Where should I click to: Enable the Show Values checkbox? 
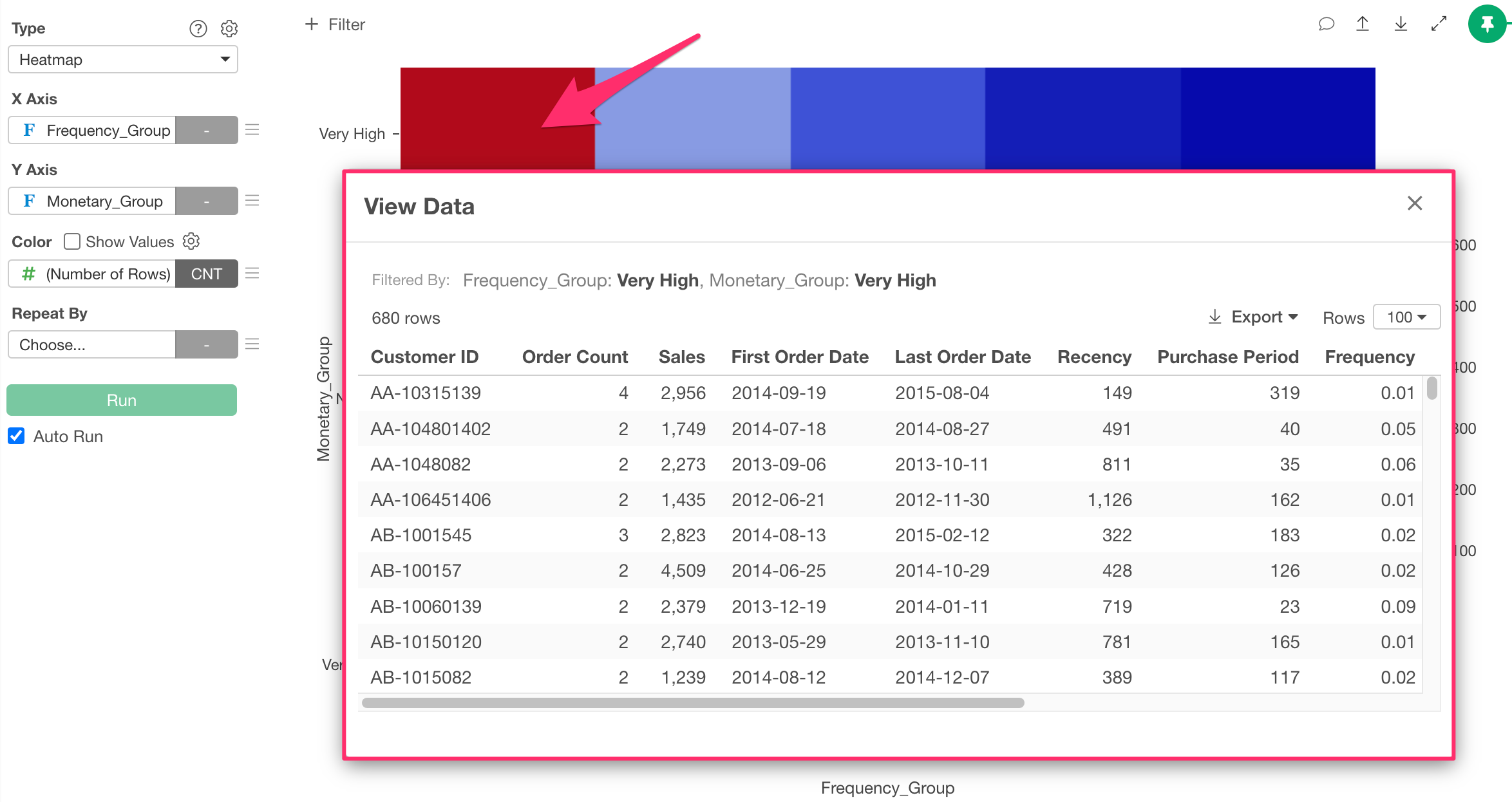(x=72, y=241)
